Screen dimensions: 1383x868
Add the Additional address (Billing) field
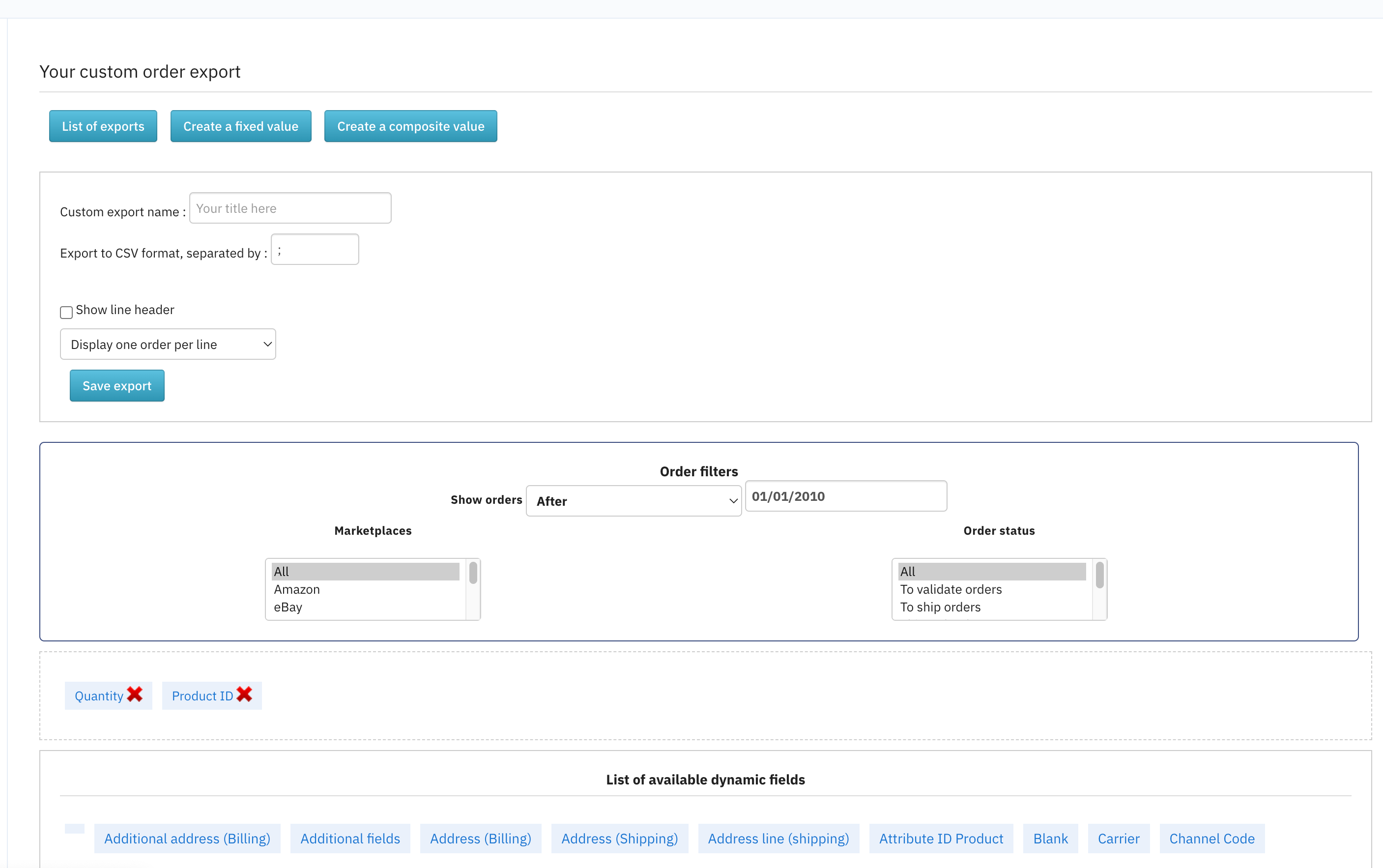coord(187,839)
